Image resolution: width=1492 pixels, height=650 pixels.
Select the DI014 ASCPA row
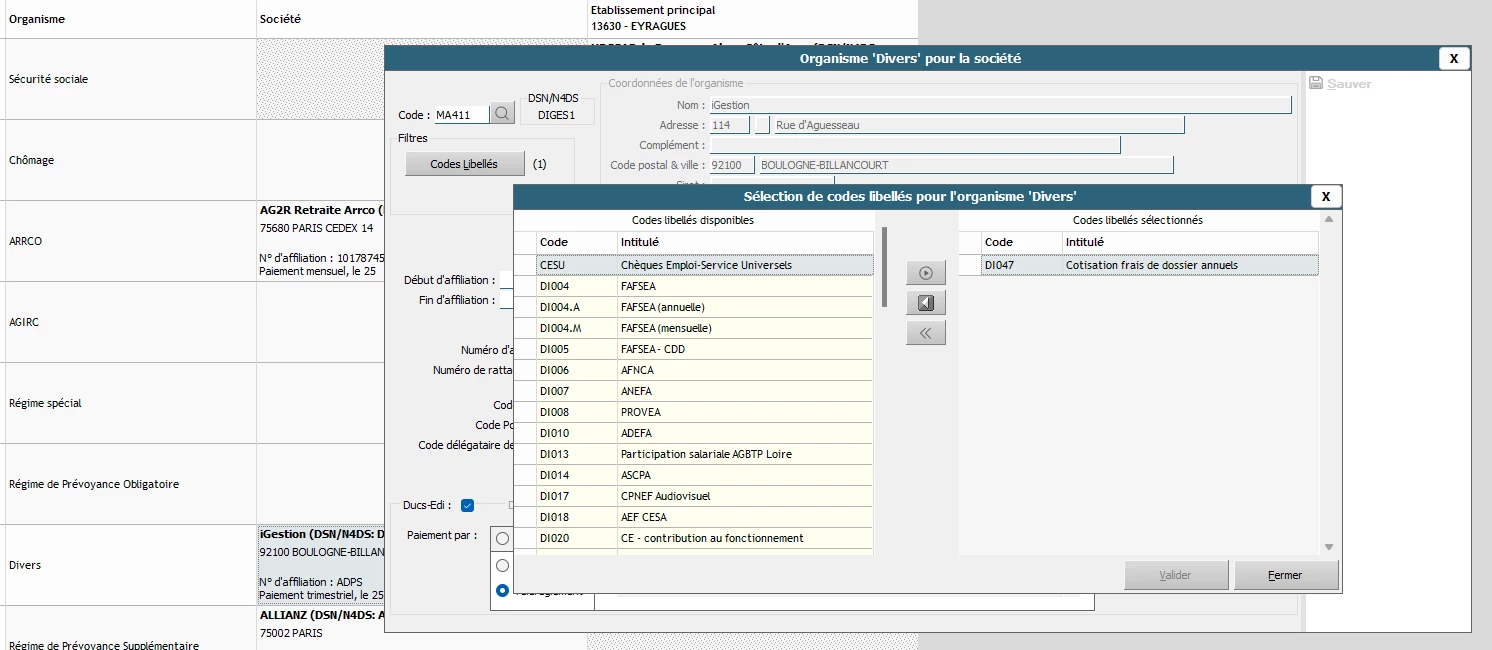tap(693, 475)
